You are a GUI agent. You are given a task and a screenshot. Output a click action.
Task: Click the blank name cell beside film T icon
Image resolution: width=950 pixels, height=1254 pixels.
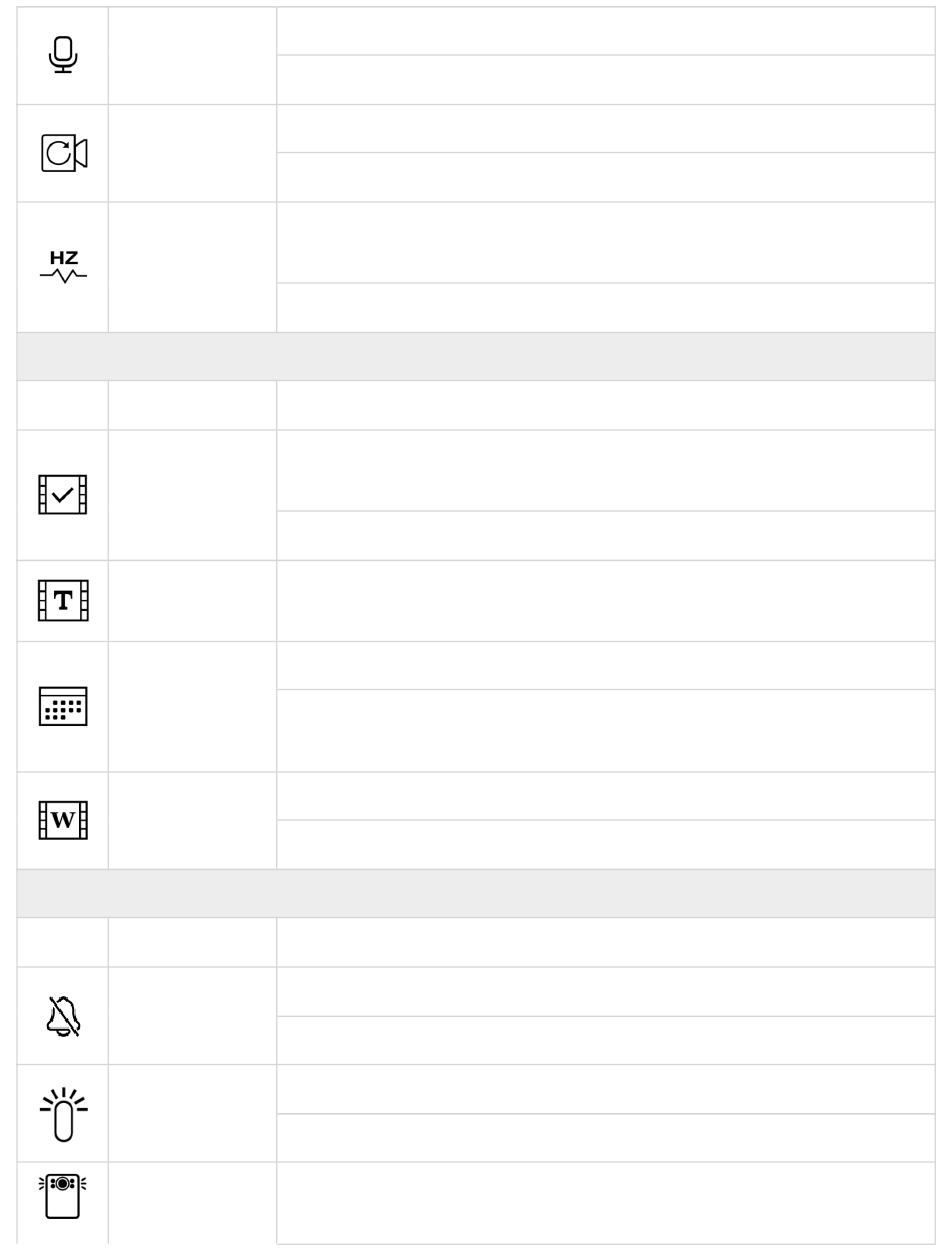click(x=192, y=601)
